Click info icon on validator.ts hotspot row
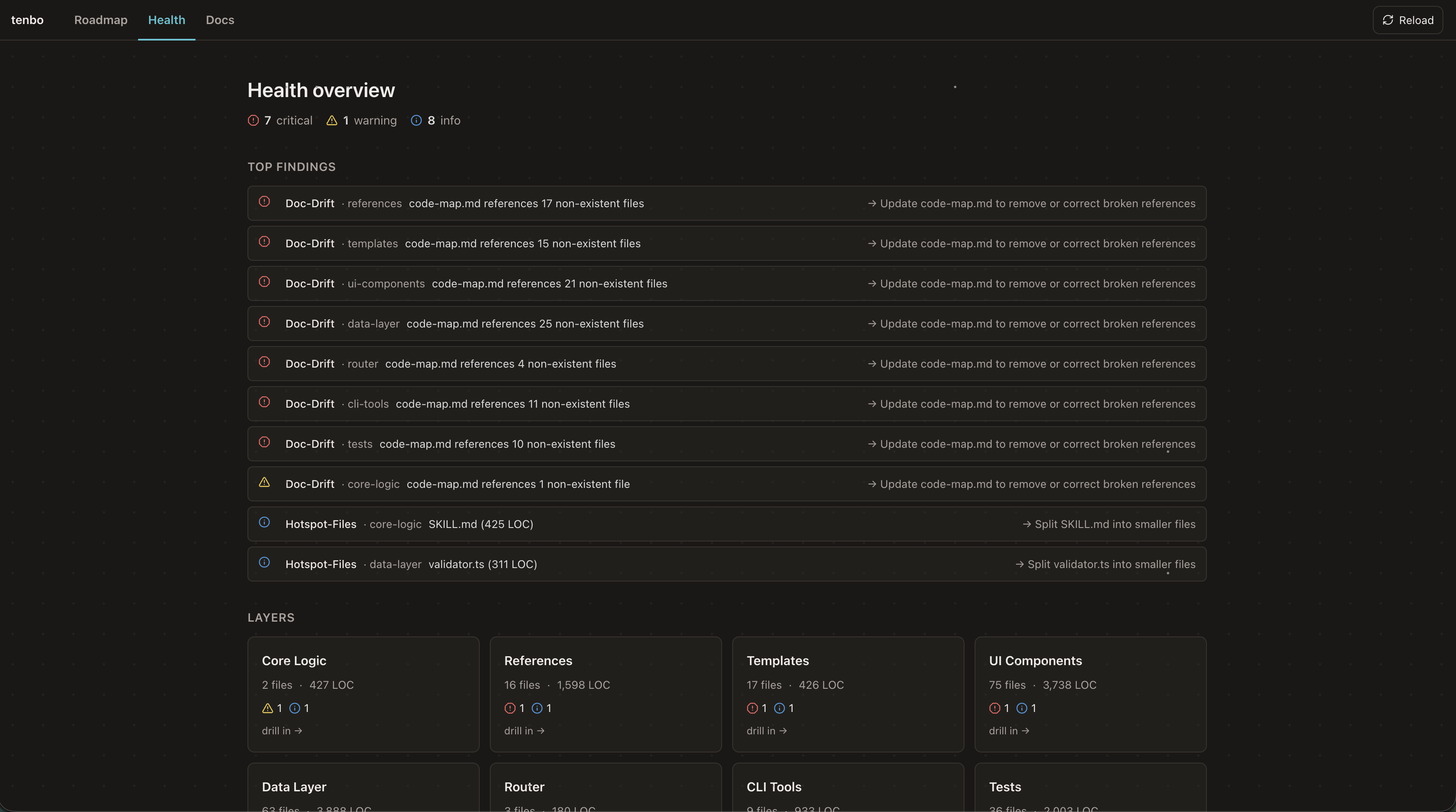Viewport: 1456px width, 812px height. click(x=264, y=563)
